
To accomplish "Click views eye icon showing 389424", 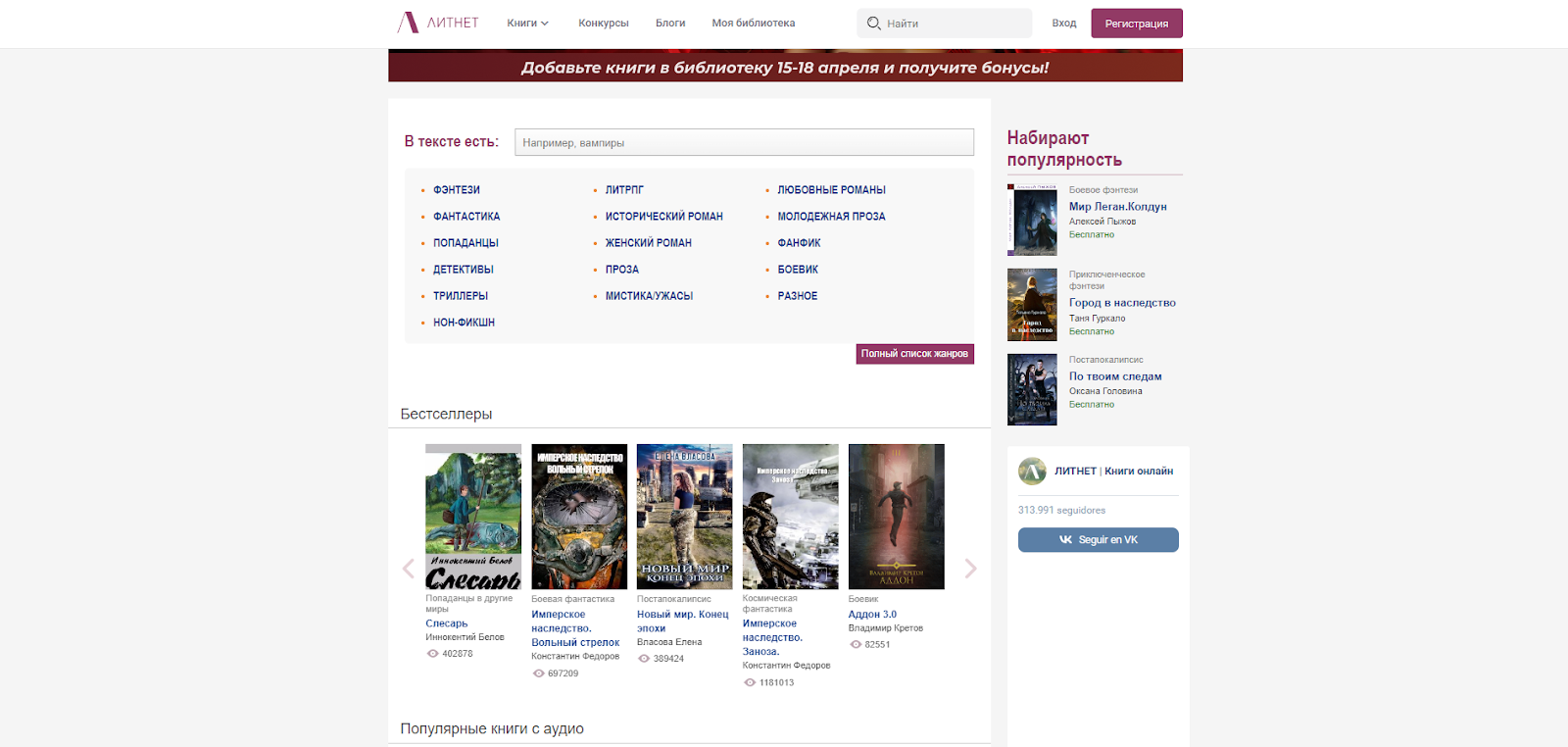I will coord(644,659).
